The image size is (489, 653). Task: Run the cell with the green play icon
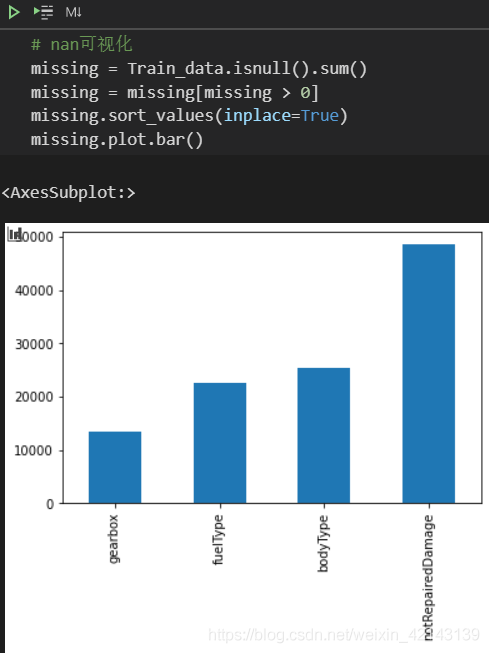tap(14, 12)
